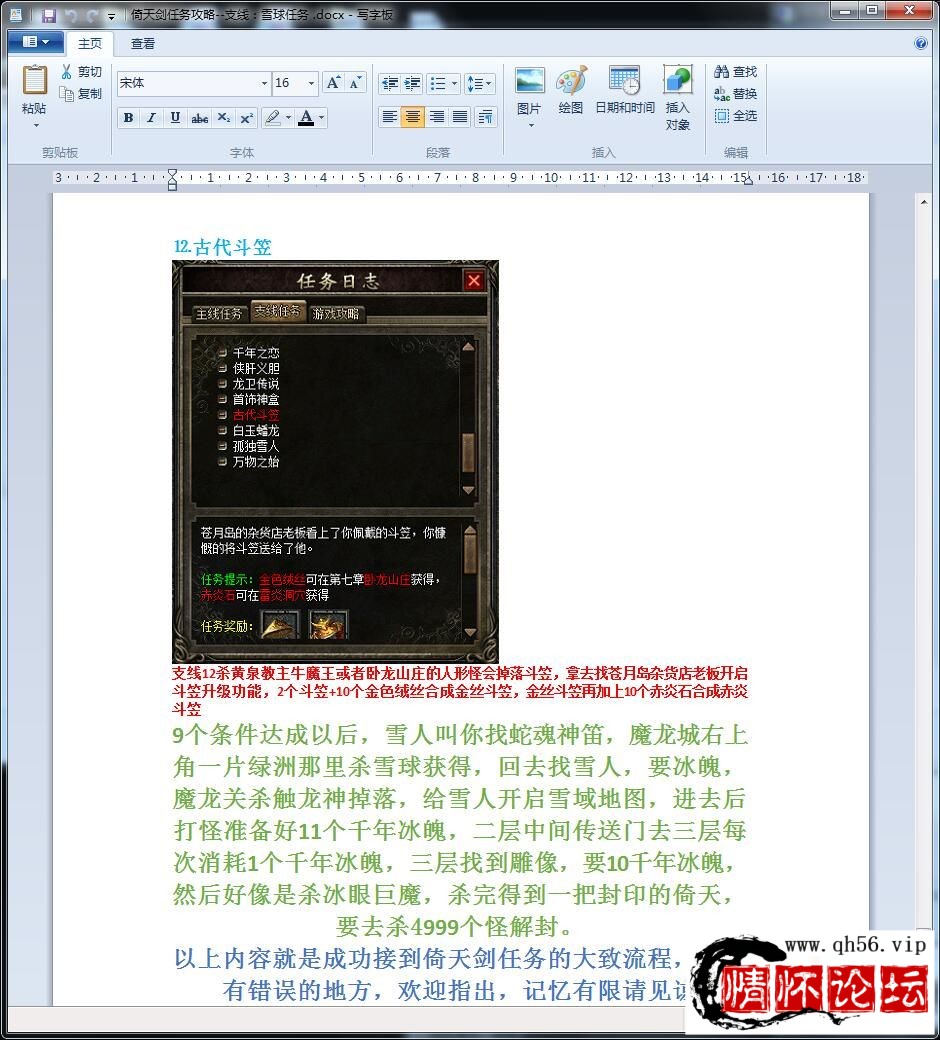Image resolution: width=940 pixels, height=1040 pixels.
Task: Select all content with 全选
Action: [x=736, y=115]
